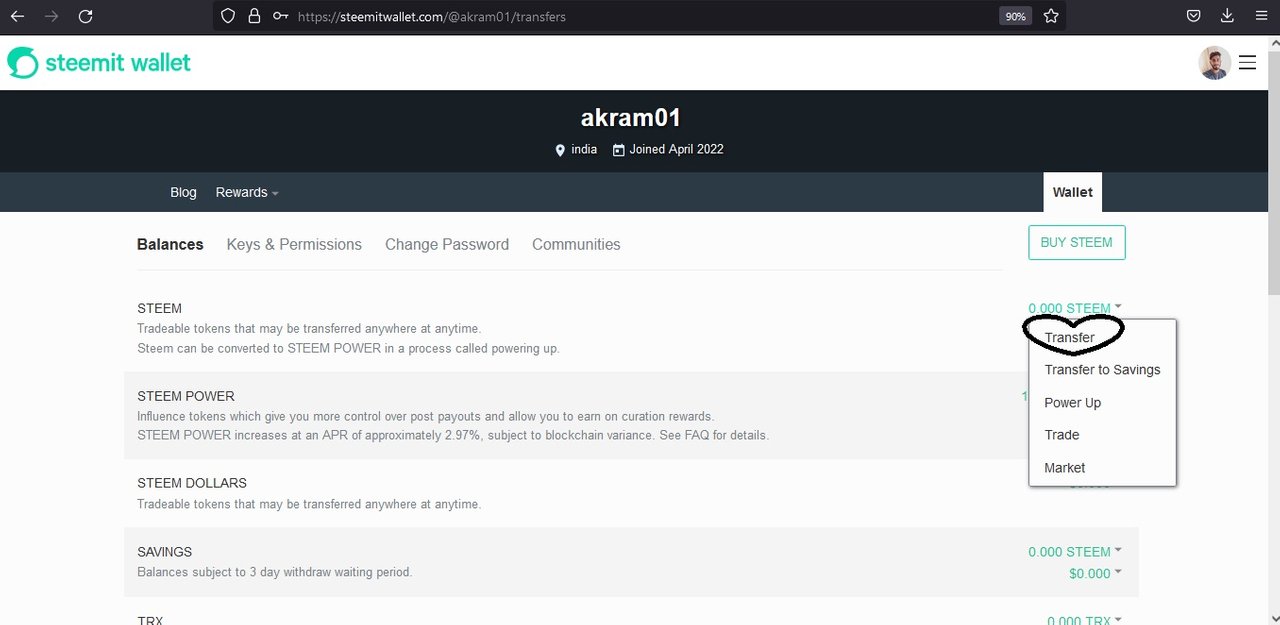The image size is (1280, 625).
Task: Choose Transfer to Savings option
Action: [1102, 370]
